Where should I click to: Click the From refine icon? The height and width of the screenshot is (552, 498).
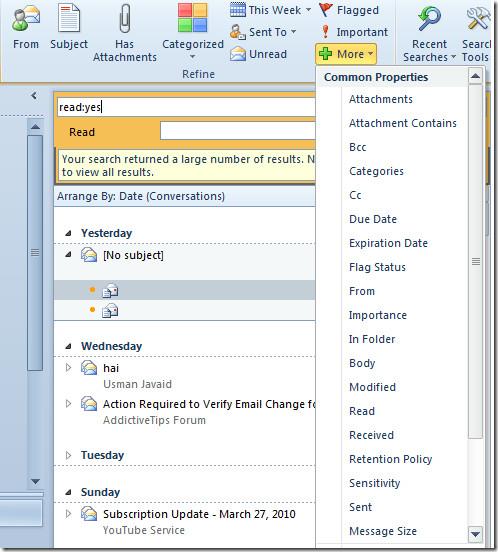coord(26,19)
